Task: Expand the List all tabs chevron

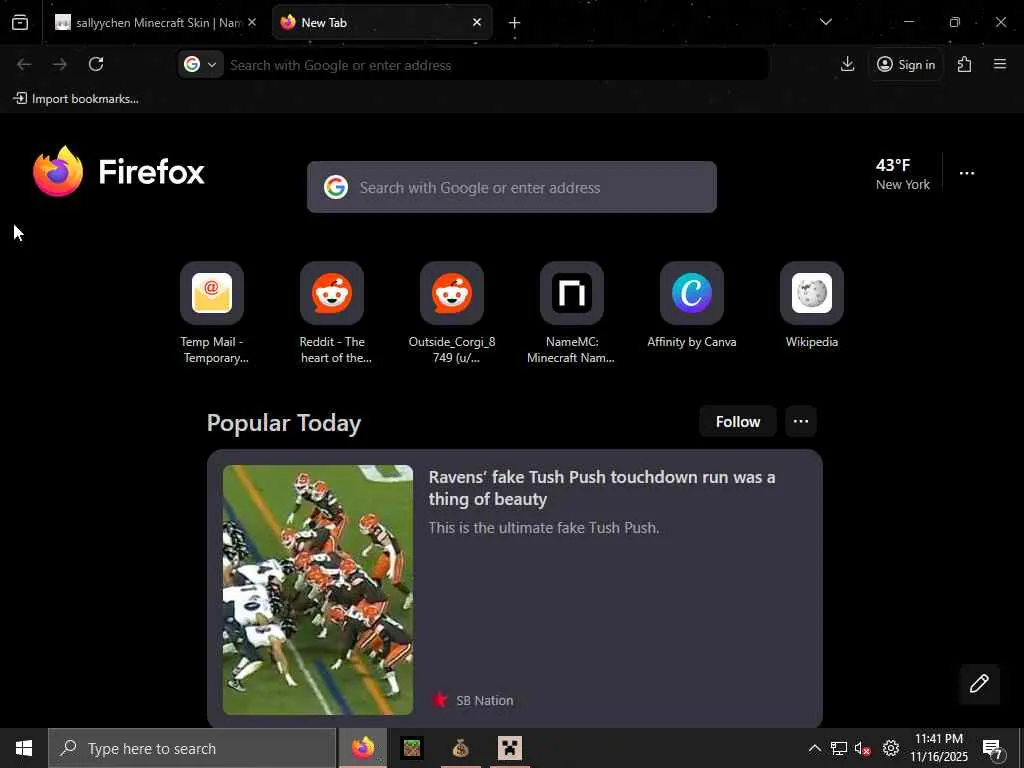Action: (825, 22)
